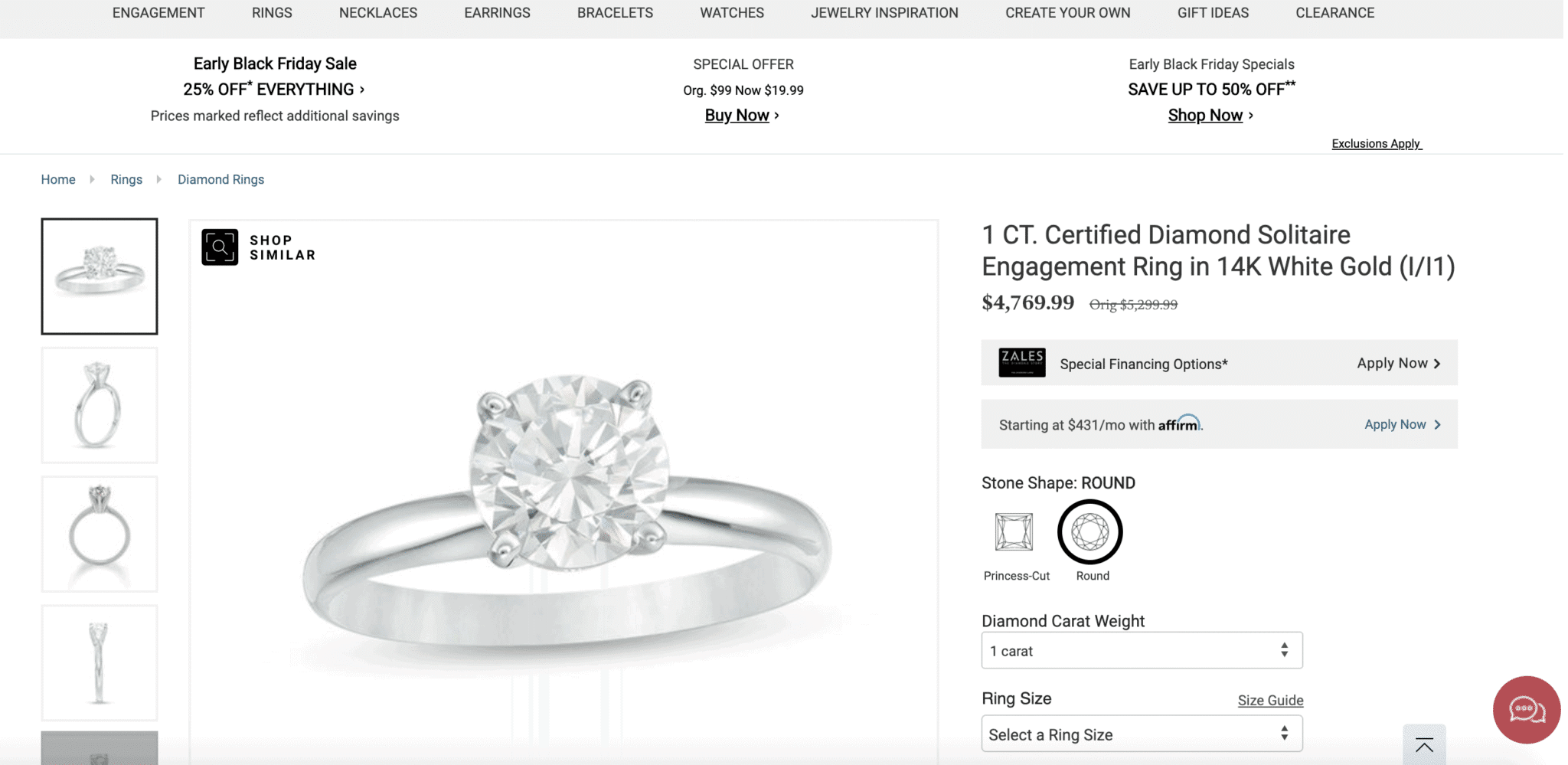
Task: Select the Round stone shape
Action: coord(1089,532)
